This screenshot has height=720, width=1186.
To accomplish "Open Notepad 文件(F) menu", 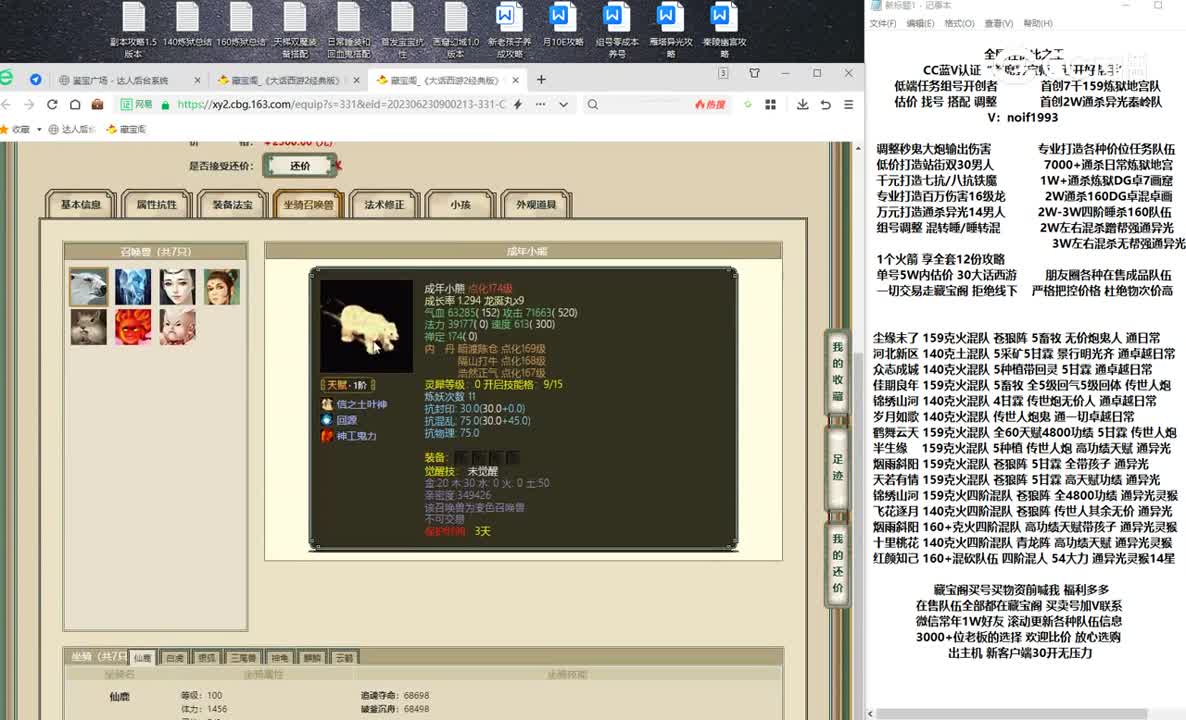I will coord(883,23).
